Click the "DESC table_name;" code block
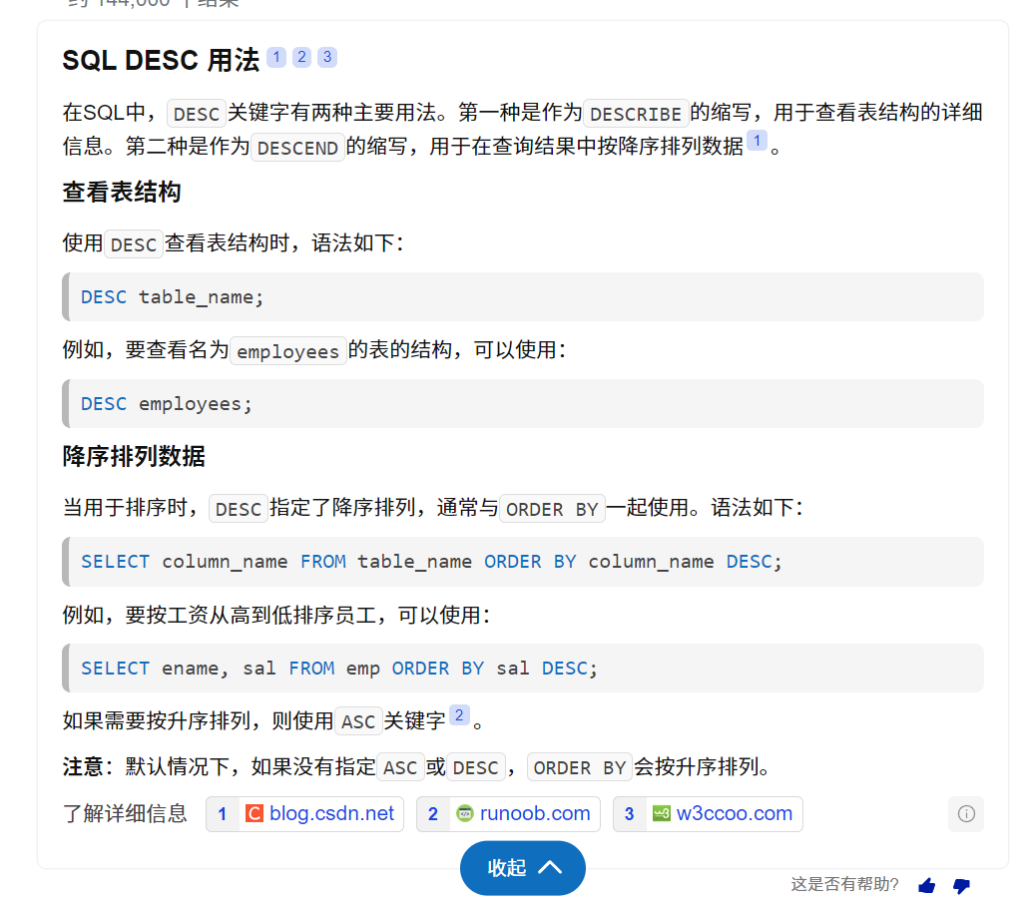Viewport: 1024px width, 907px height. pos(522,297)
